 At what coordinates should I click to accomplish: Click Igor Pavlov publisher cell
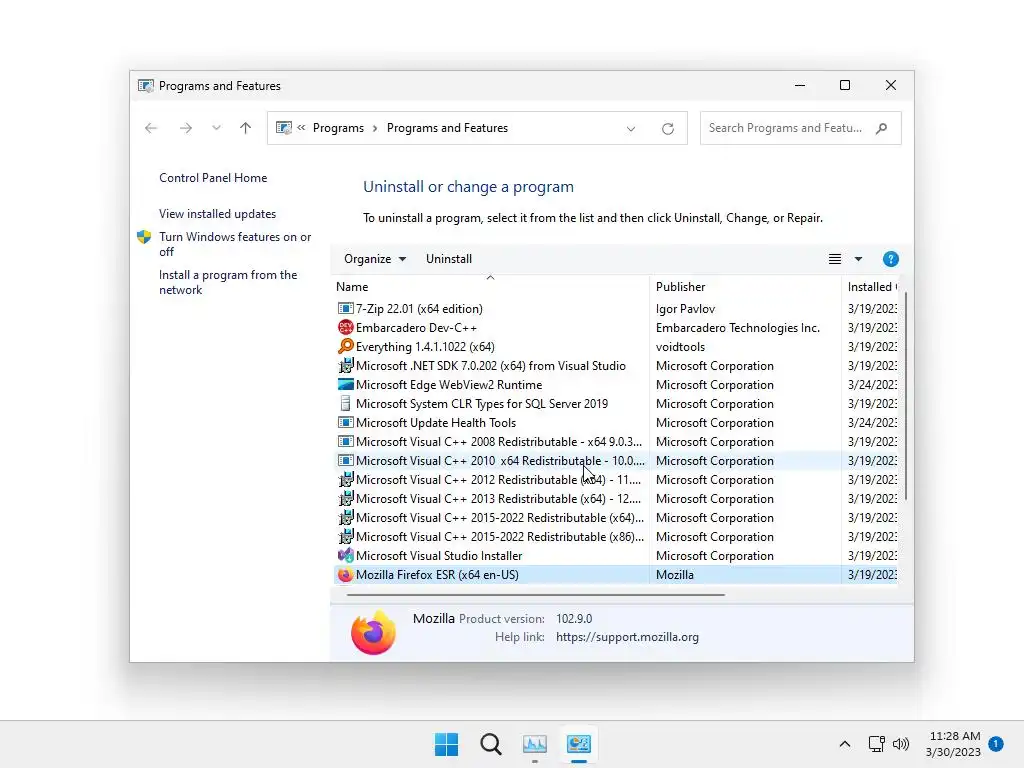click(x=685, y=308)
